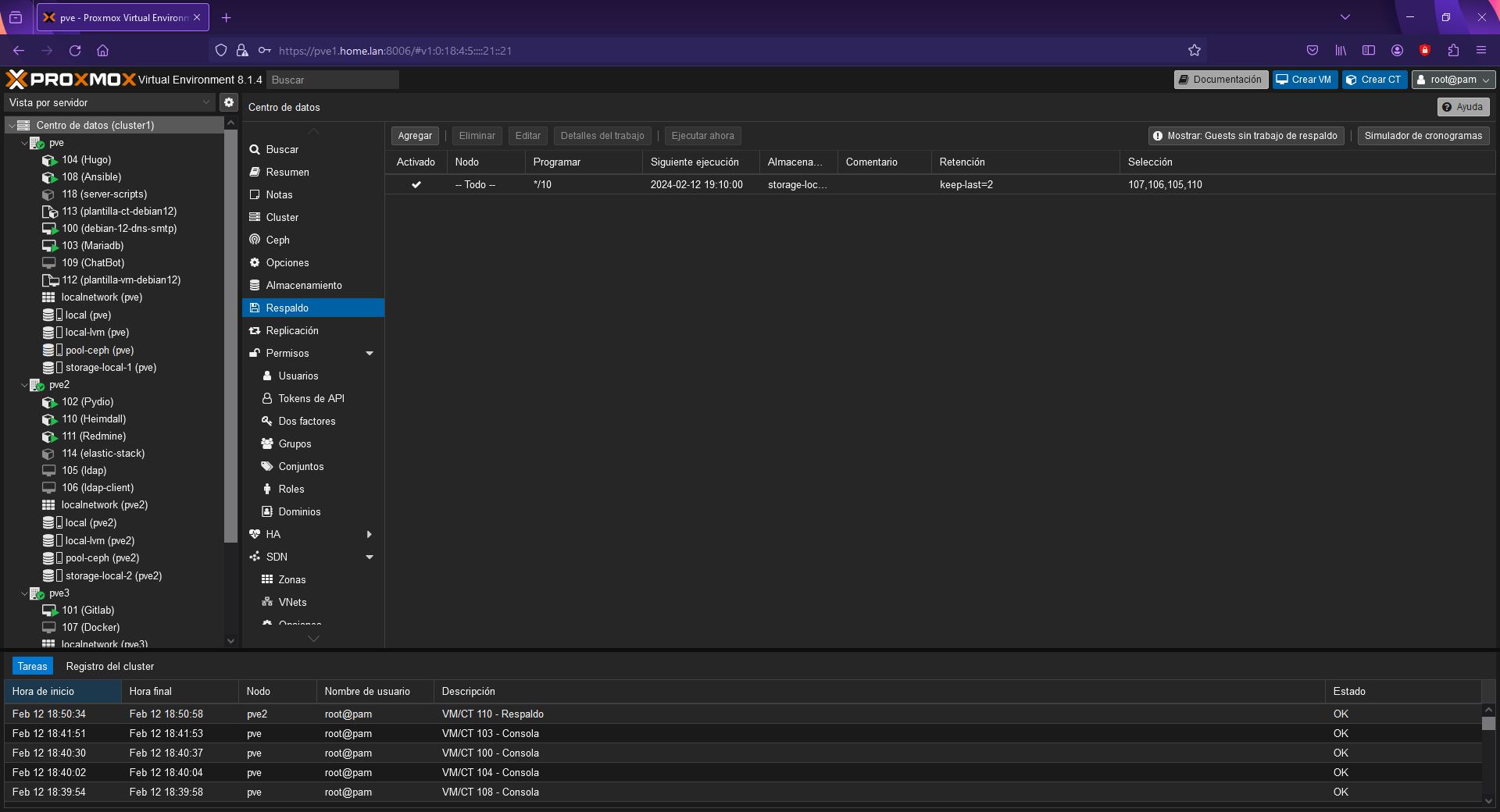
Task: Click Ayuda help button
Action: [x=1462, y=107]
